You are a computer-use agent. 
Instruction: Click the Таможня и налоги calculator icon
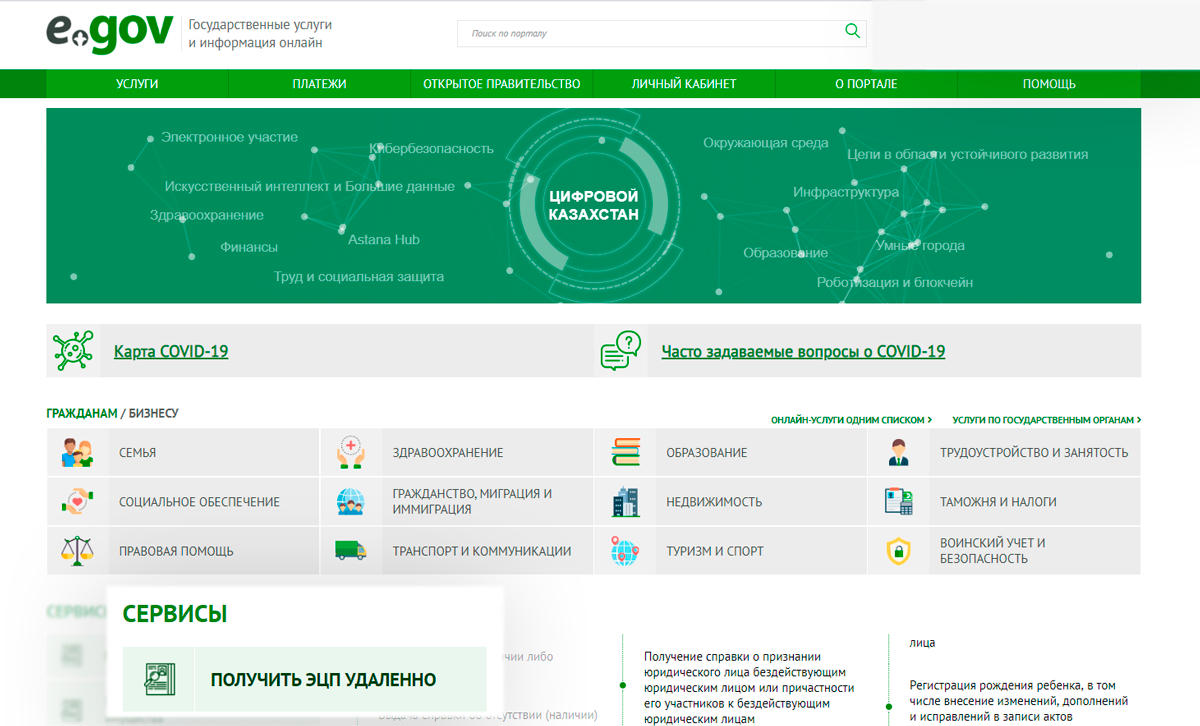click(x=899, y=502)
